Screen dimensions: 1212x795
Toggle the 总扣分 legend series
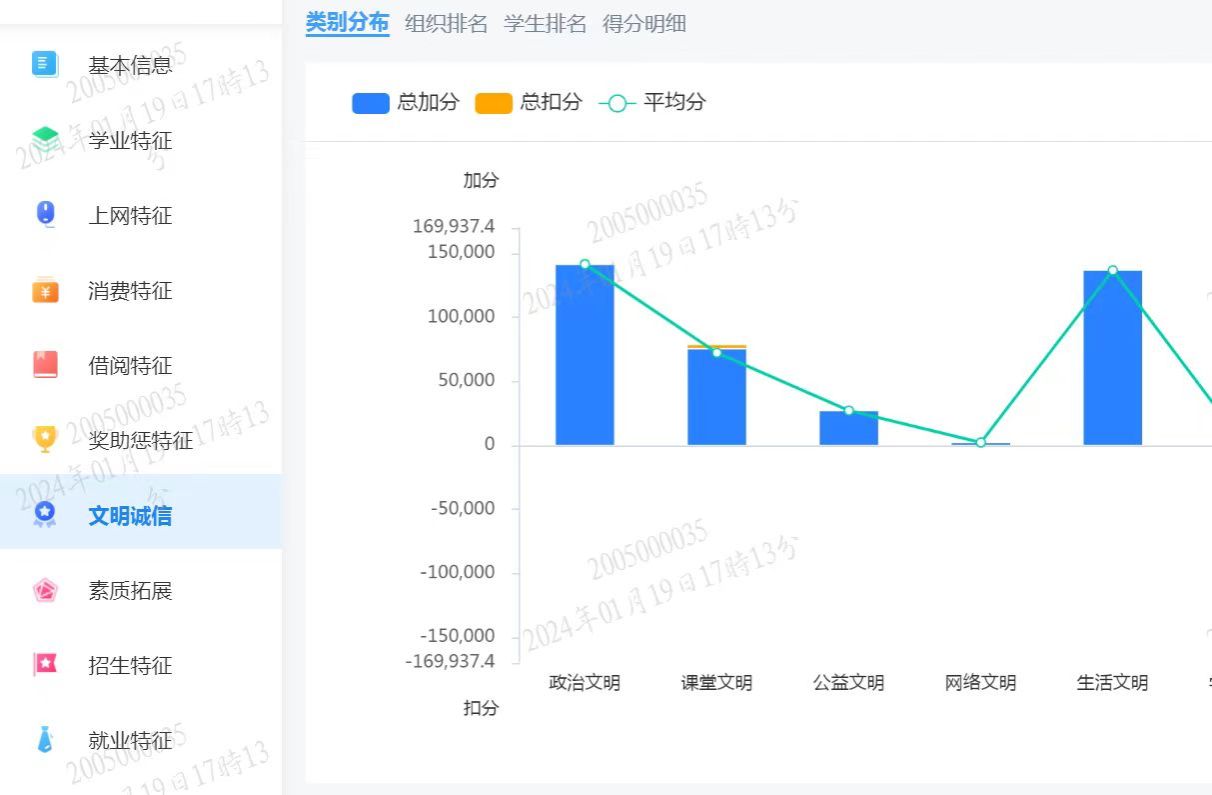pyautogui.click(x=528, y=102)
